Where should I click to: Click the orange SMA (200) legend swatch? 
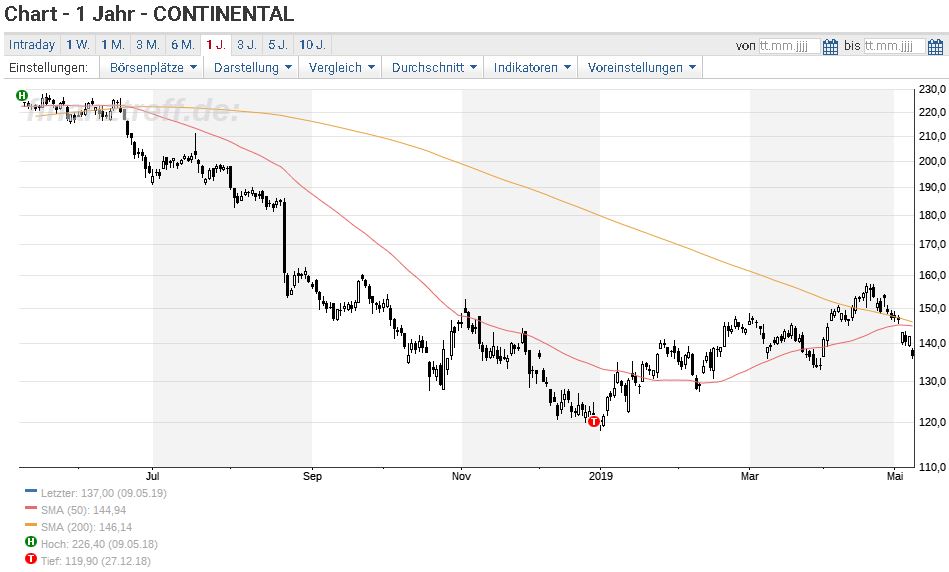(x=31, y=525)
